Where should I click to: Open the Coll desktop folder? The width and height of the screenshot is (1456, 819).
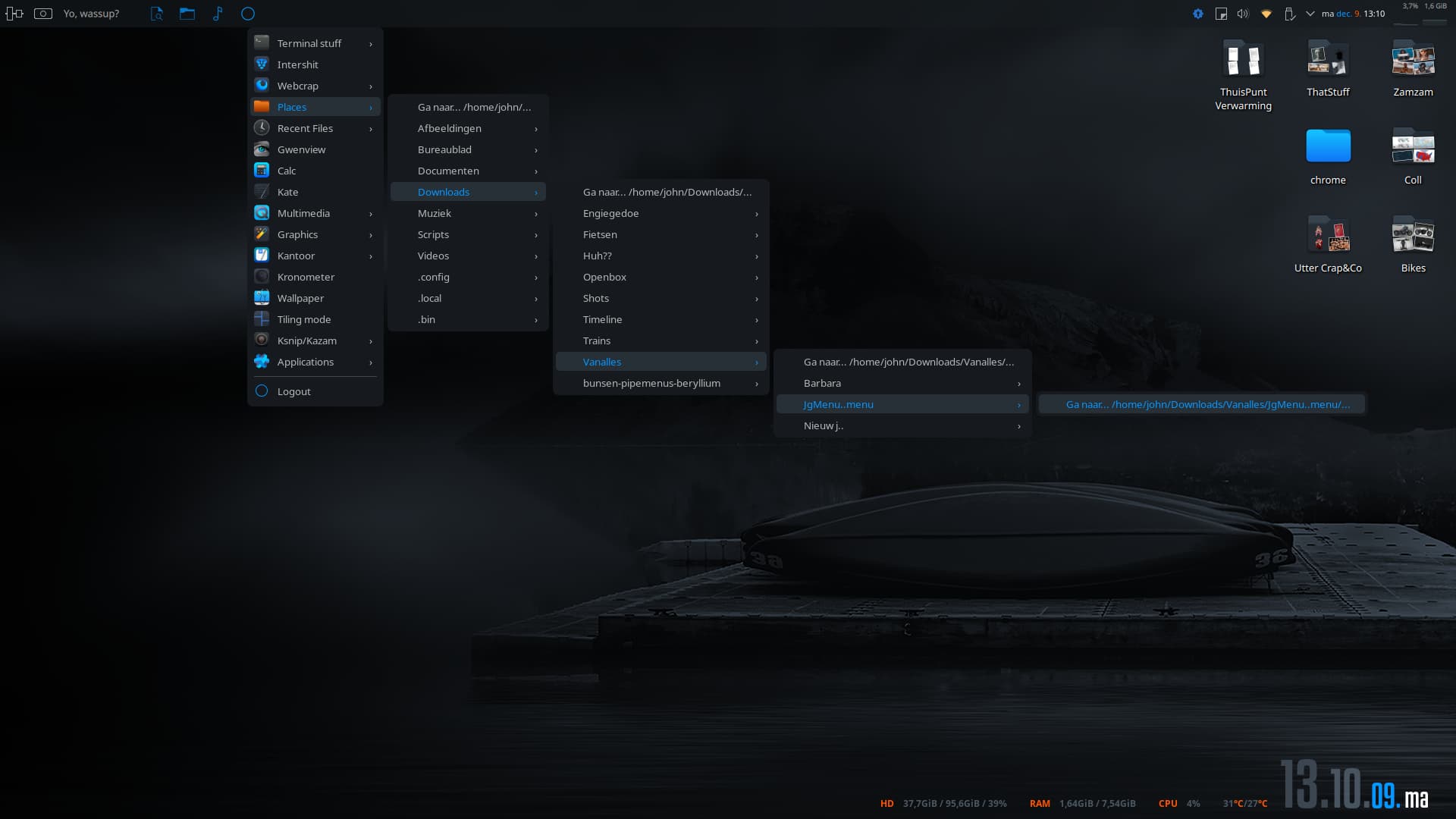point(1413,156)
